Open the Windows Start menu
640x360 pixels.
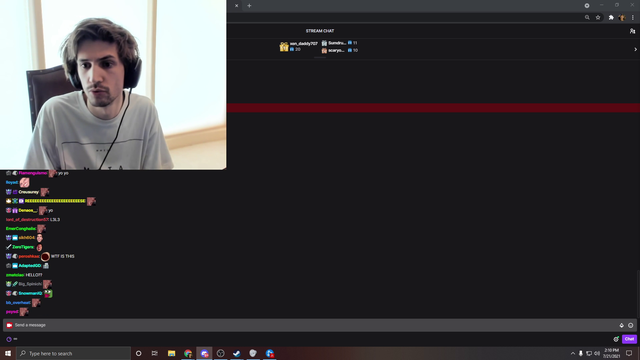[8, 353]
